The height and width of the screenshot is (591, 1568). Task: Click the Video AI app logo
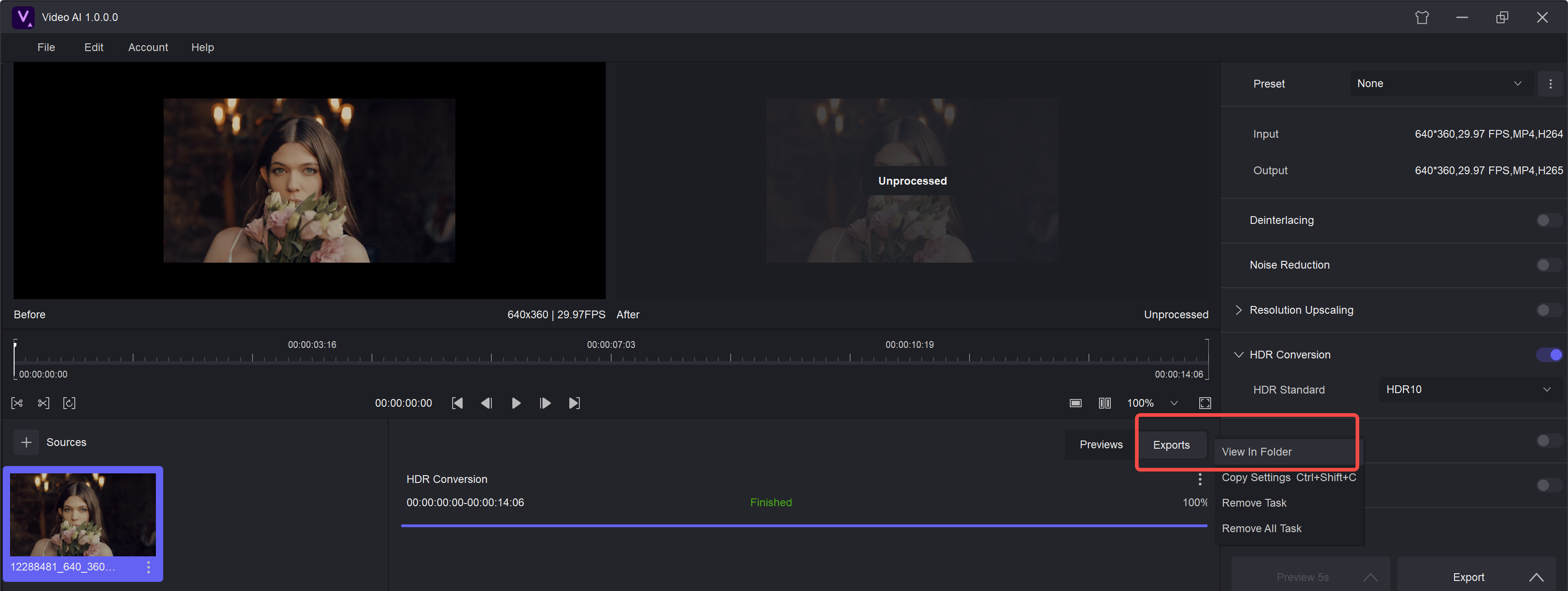[23, 17]
